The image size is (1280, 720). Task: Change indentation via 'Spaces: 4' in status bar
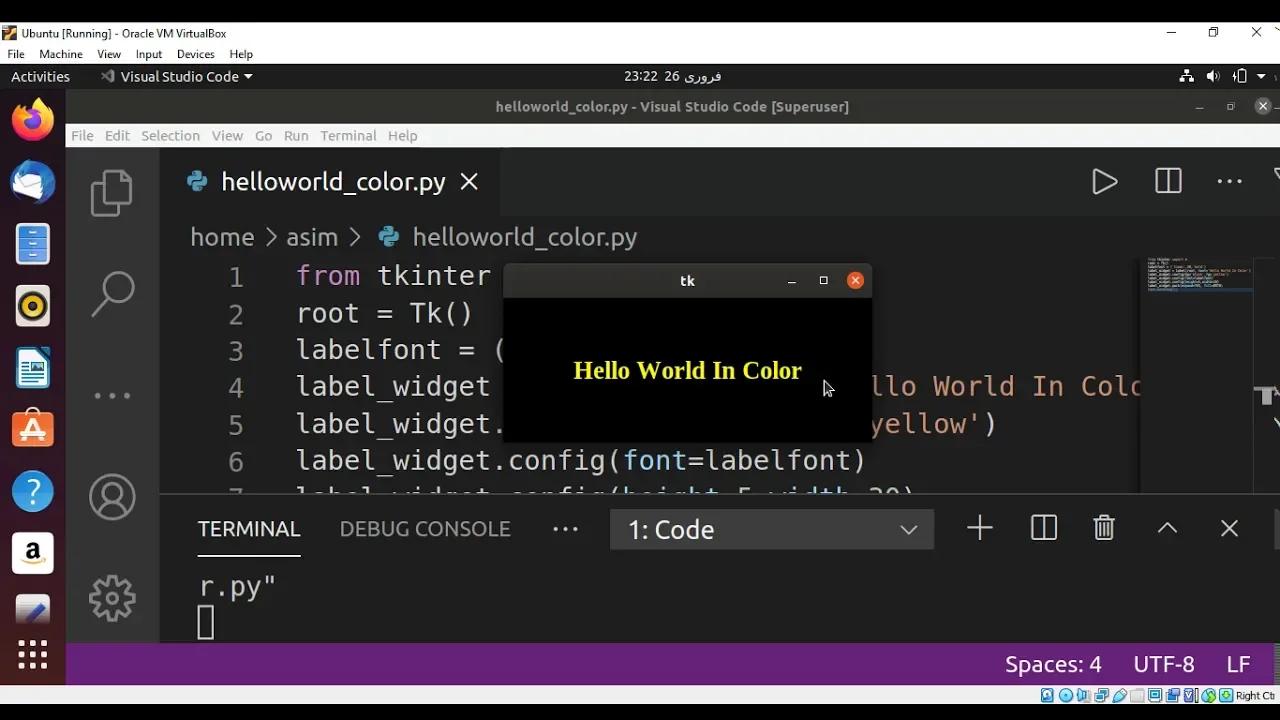click(1052, 664)
